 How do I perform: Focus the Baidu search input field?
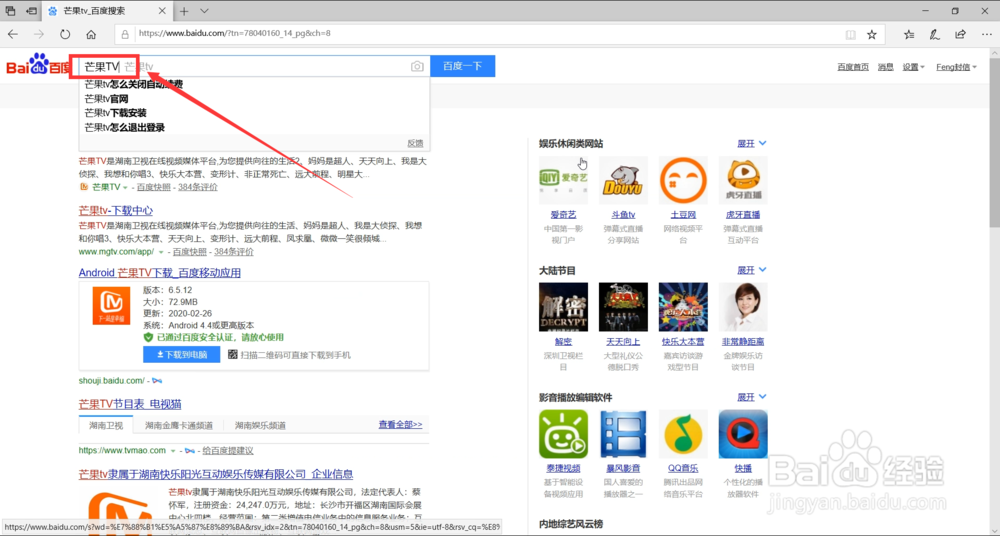pos(254,66)
